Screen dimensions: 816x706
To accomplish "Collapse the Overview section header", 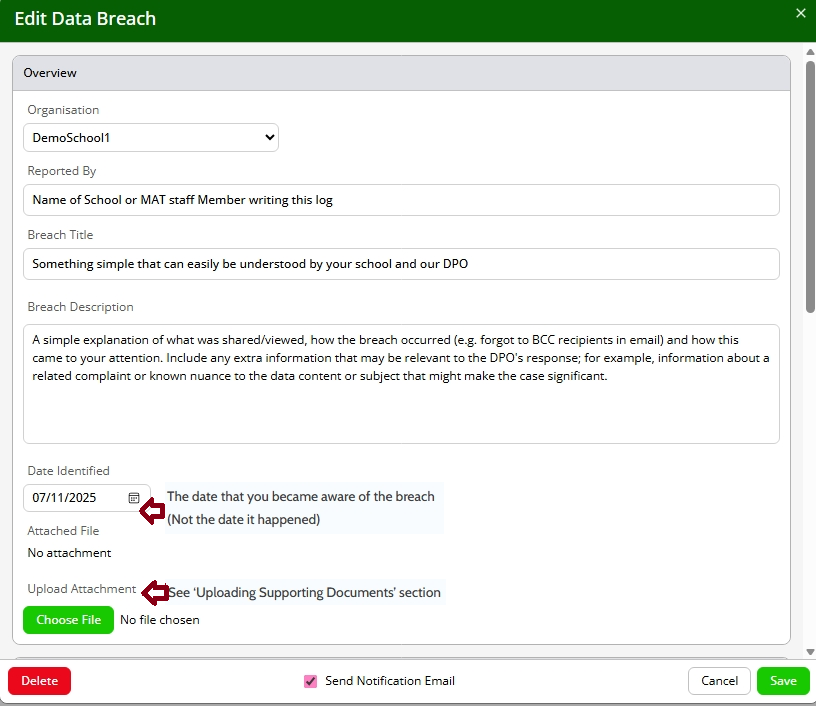I will coord(401,73).
